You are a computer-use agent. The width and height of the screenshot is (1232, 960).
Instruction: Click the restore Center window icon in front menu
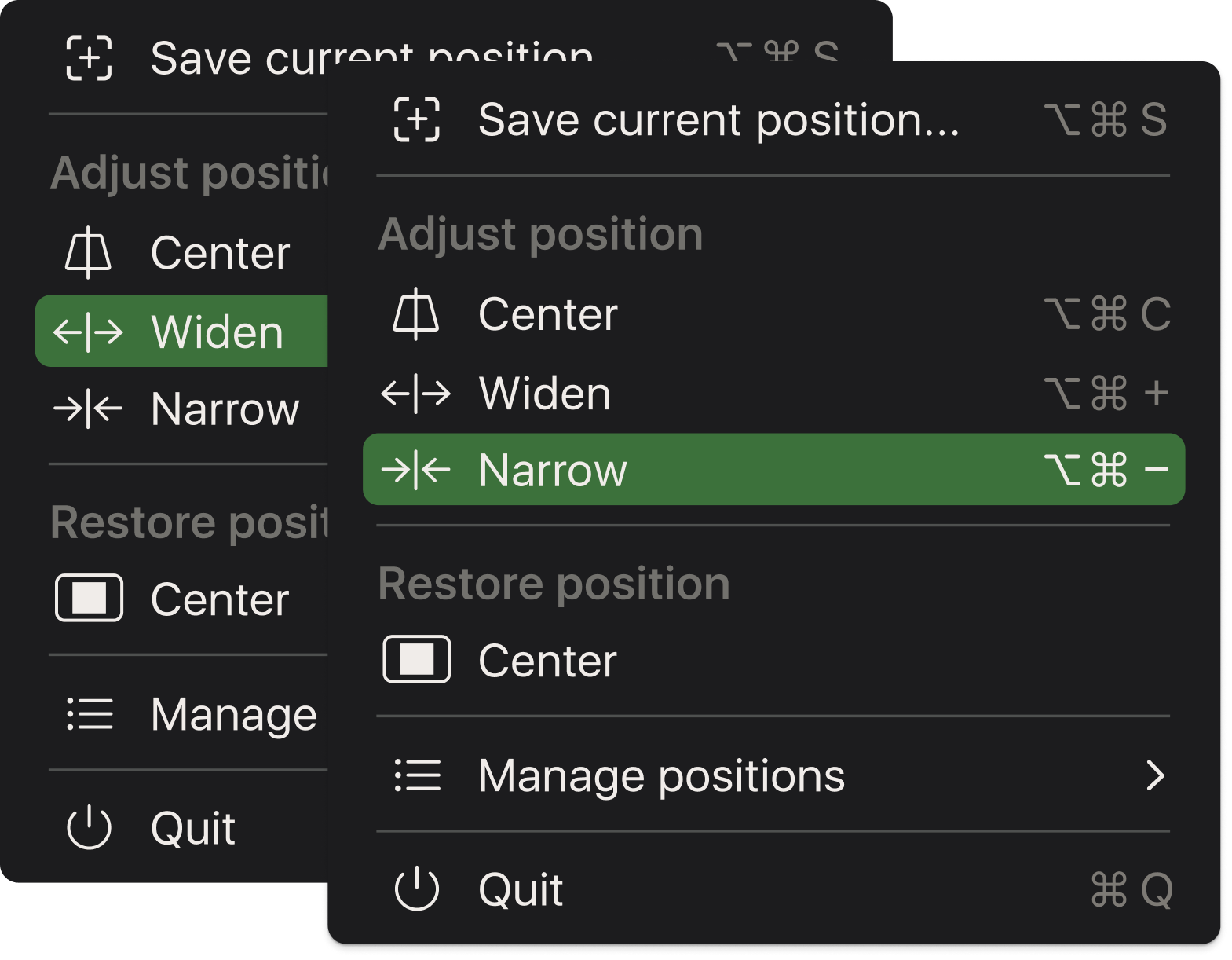[x=416, y=660]
